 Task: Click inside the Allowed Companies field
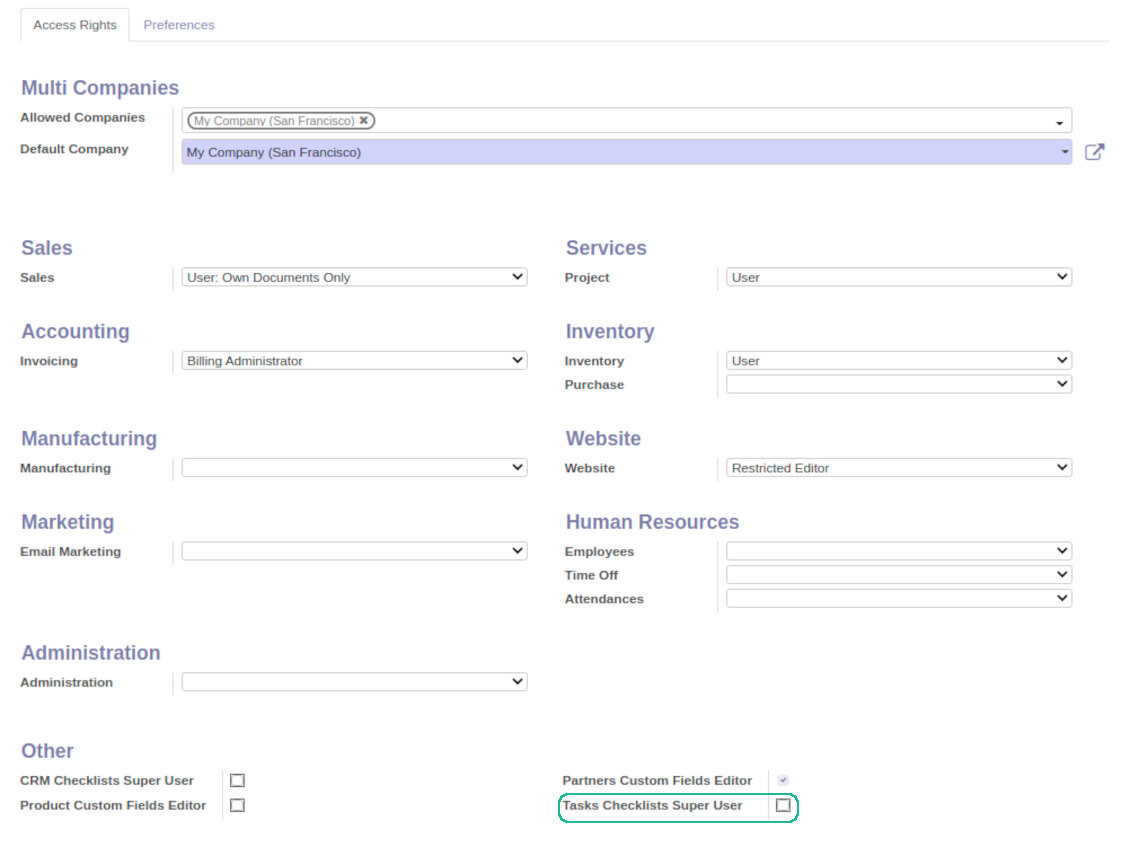point(700,121)
